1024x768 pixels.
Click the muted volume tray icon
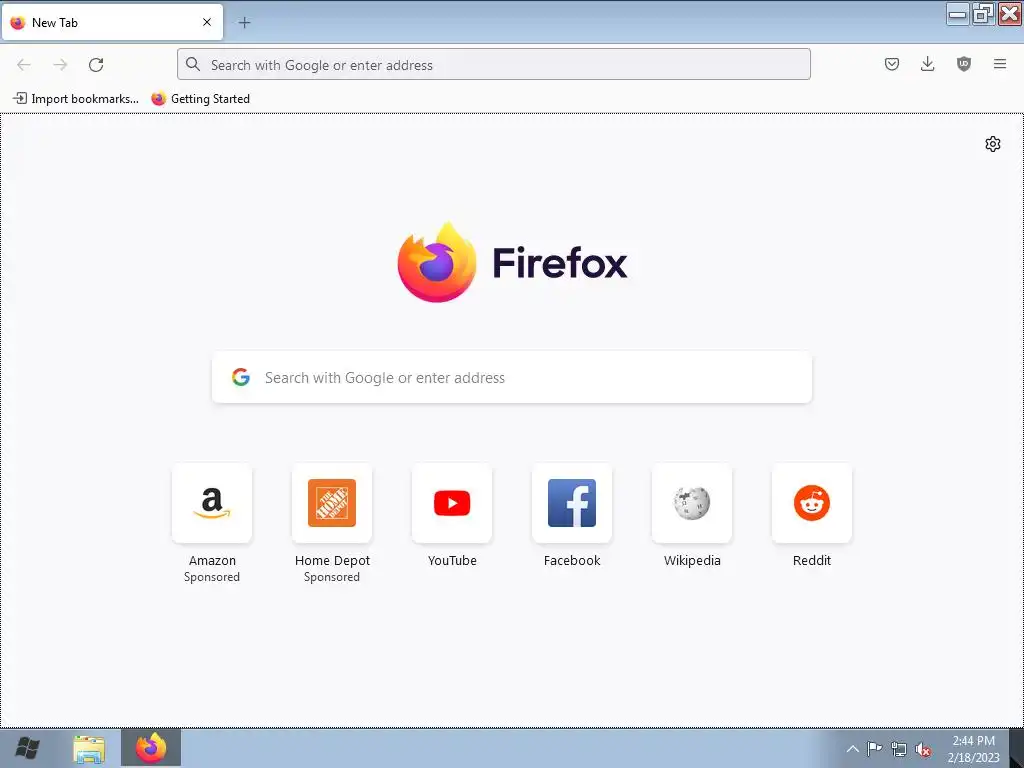pyautogui.click(x=923, y=749)
